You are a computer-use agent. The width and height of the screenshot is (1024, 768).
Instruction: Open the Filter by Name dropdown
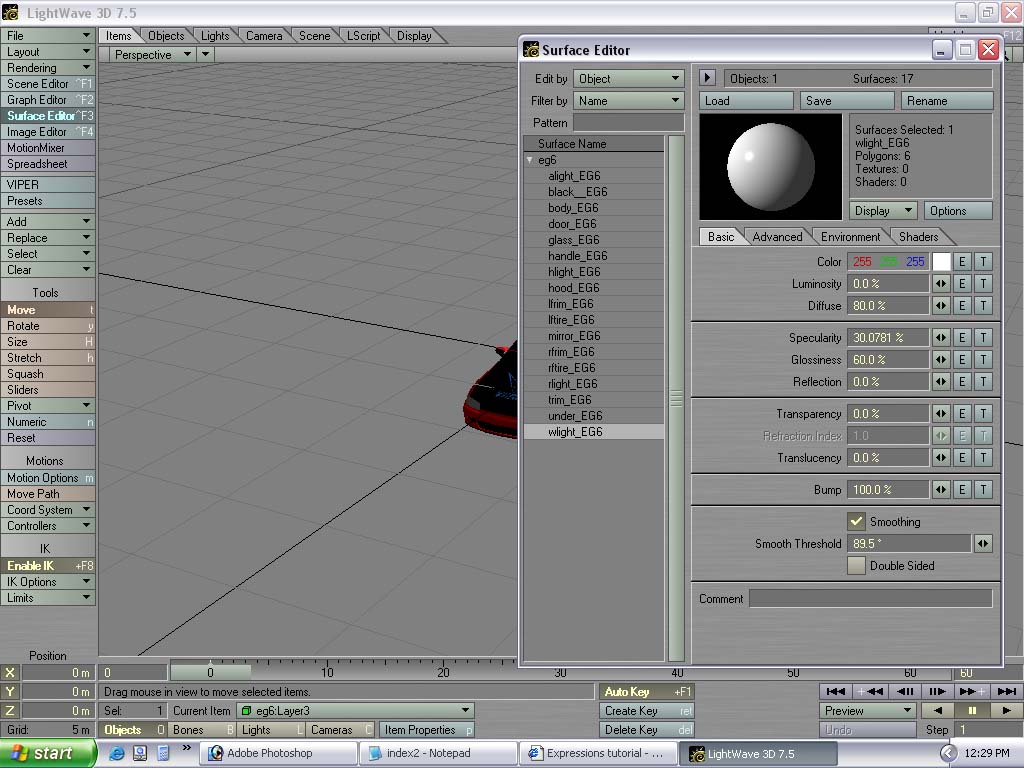tap(629, 101)
